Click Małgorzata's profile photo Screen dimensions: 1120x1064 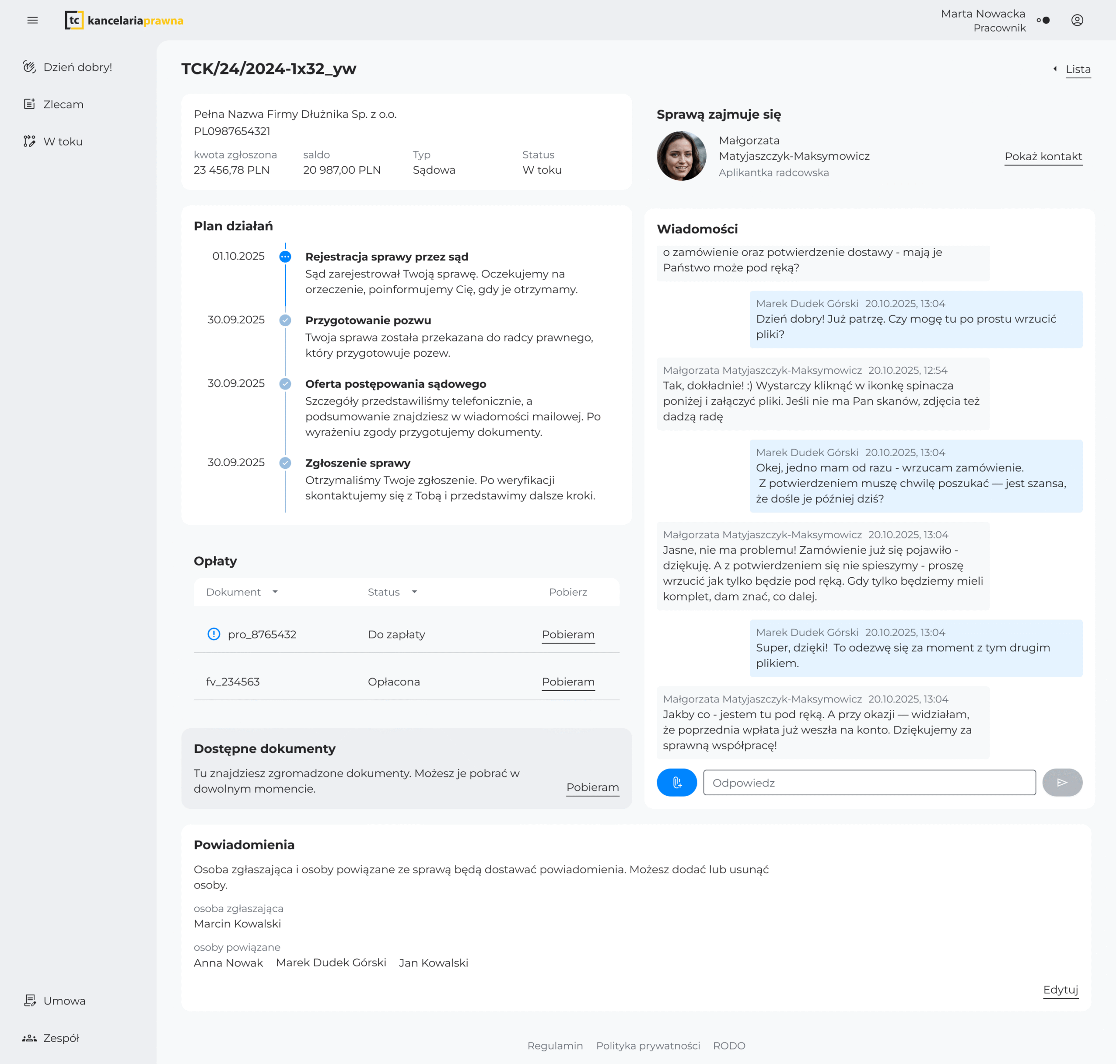point(681,156)
